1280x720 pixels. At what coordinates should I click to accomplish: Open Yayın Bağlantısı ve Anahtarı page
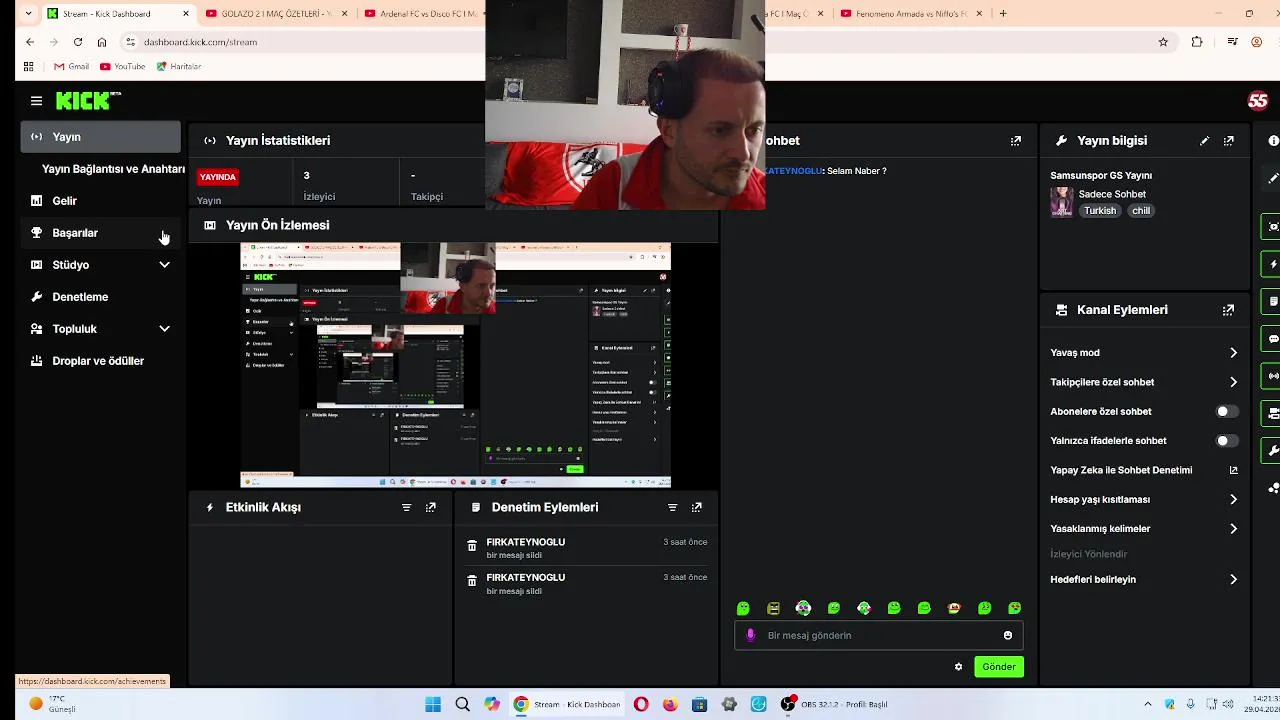point(113,169)
